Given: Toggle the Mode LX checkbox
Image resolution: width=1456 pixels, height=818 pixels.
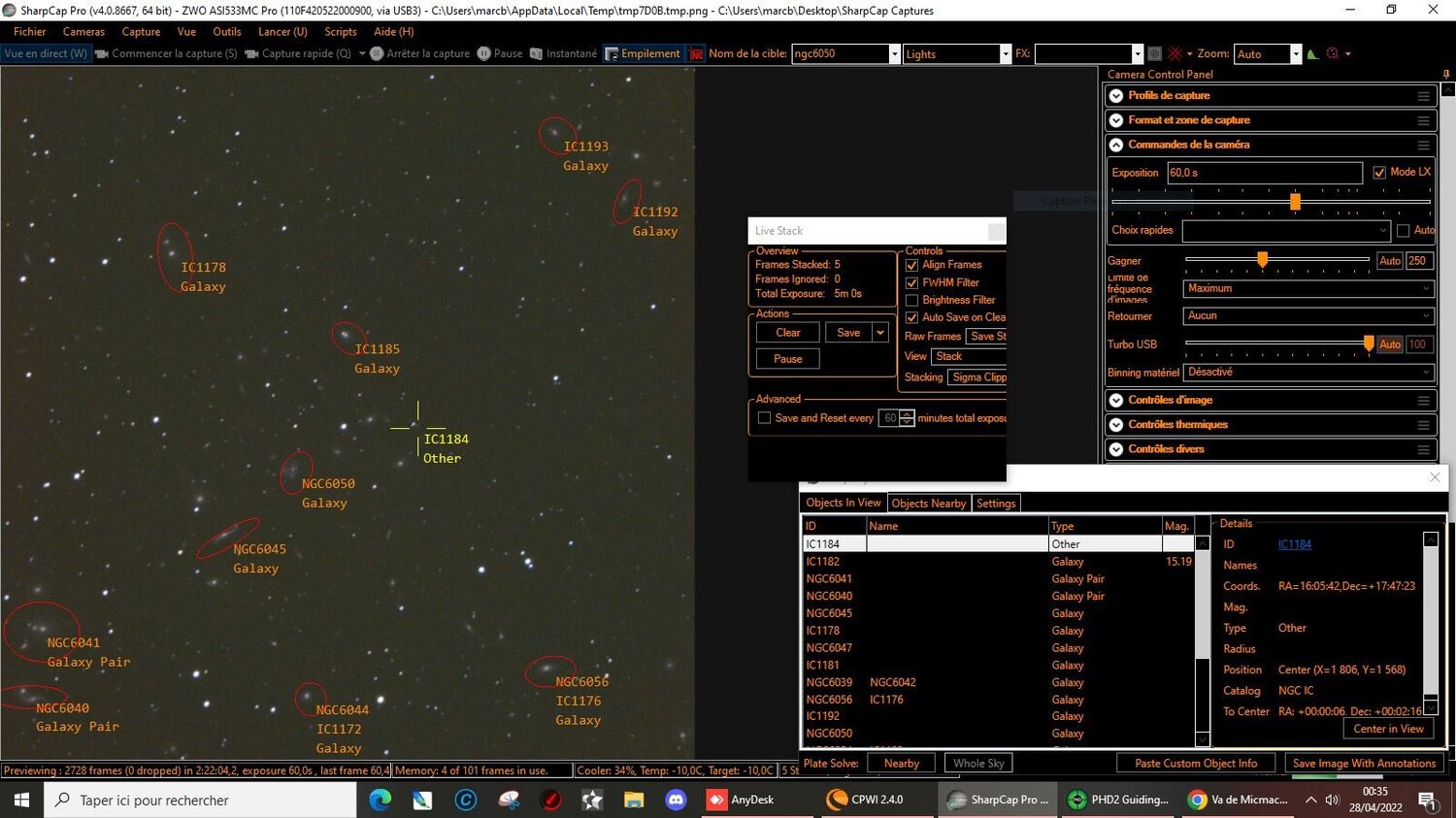Looking at the screenshot, I should (1380, 172).
